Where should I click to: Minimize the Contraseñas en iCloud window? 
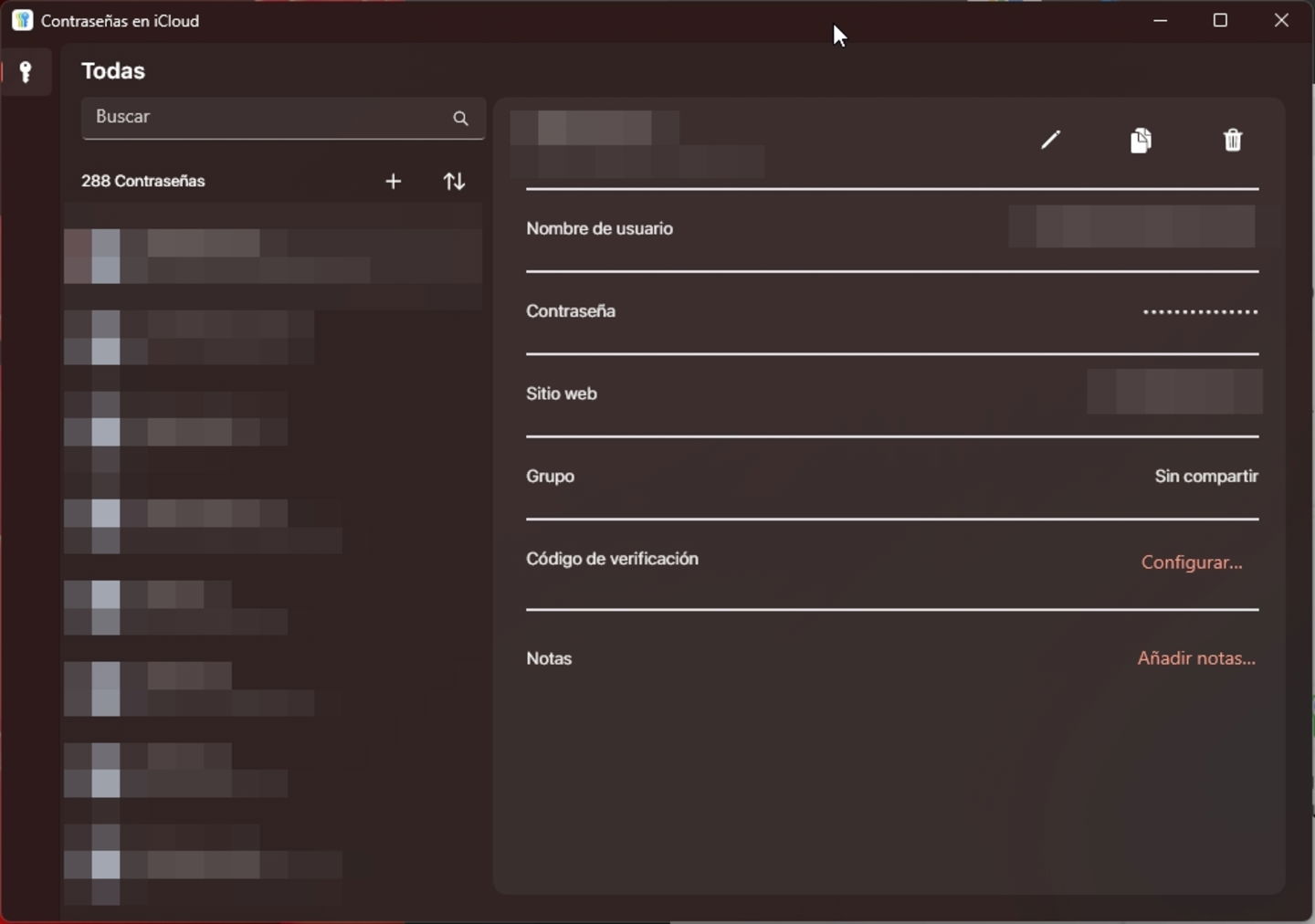[x=1161, y=20]
